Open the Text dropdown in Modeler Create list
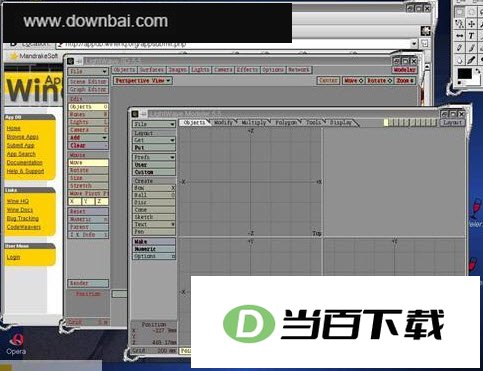 click(154, 224)
